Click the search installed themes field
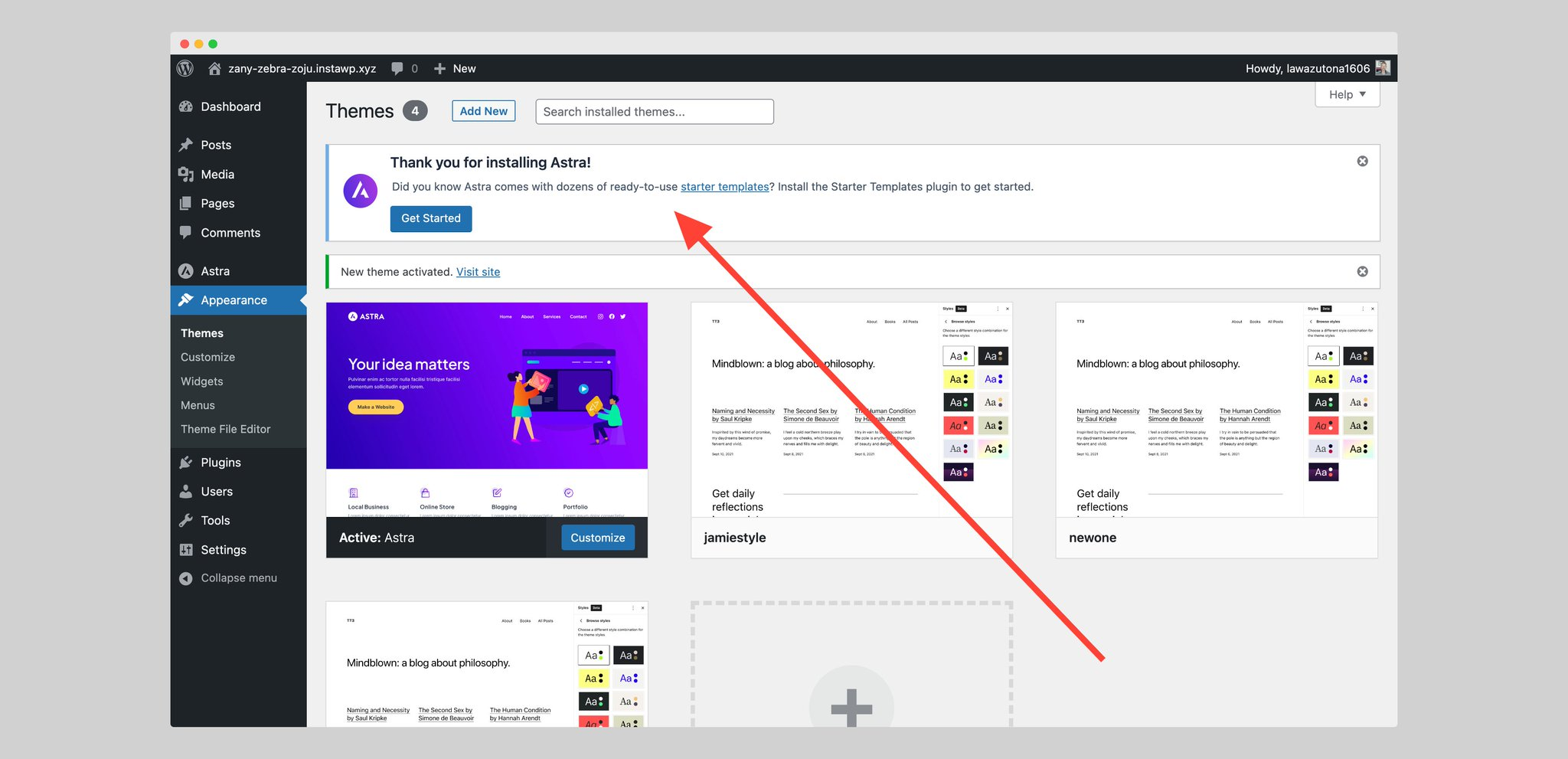This screenshot has height=759, width=1568. point(654,111)
